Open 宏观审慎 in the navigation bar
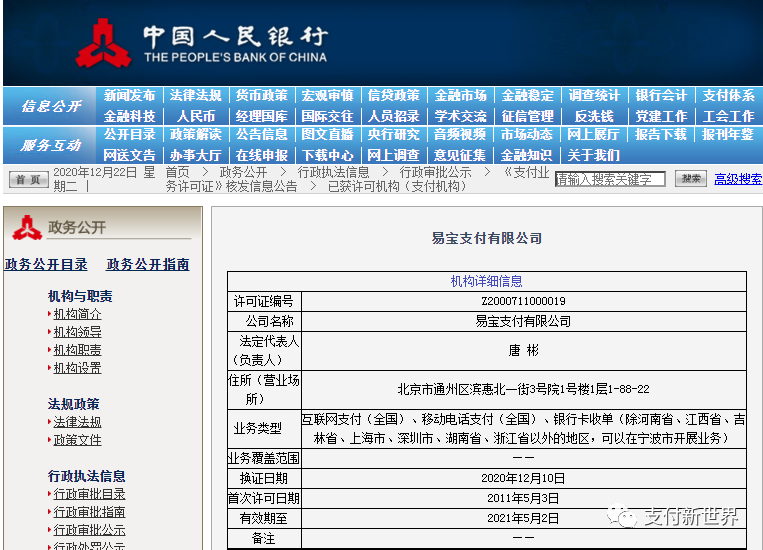763x550 pixels. coord(327,95)
